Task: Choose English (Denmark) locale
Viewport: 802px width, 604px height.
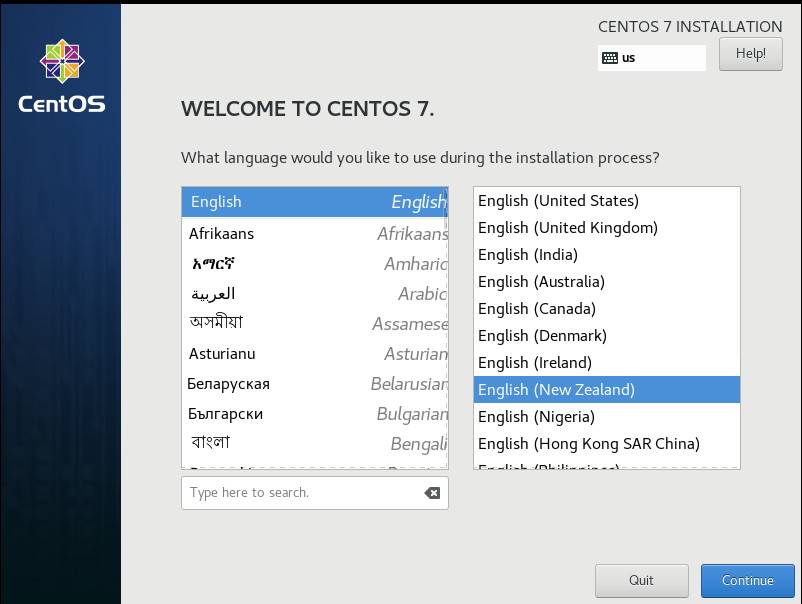Action: 607,336
